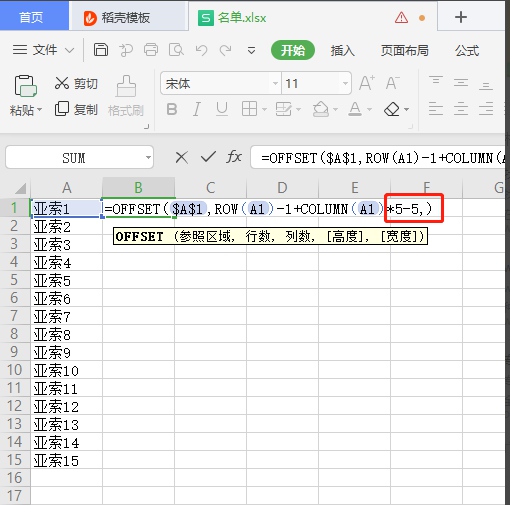Undo the last action
This screenshot has height=505, width=510.
(x=201, y=50)
